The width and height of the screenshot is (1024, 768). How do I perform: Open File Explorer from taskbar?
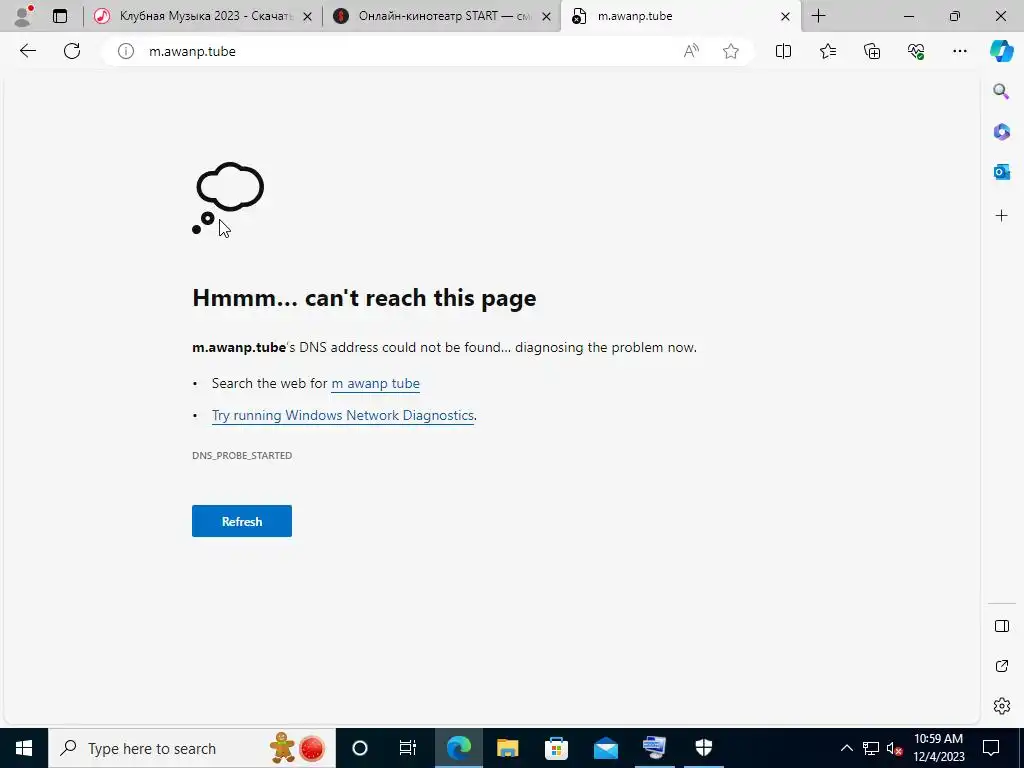(507, 748)
